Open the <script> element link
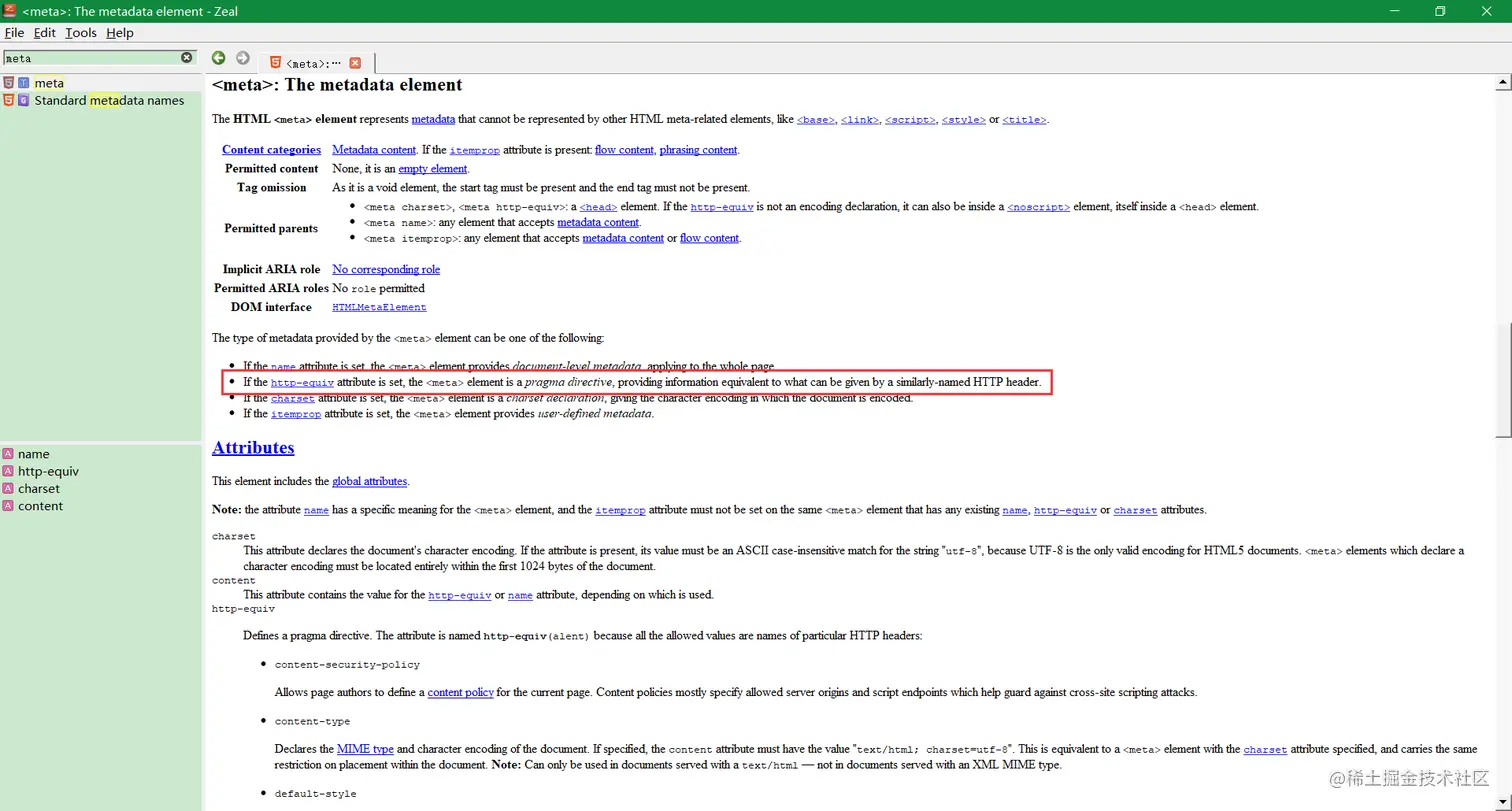Screen dimensions: 1512x811 [910, 120]
